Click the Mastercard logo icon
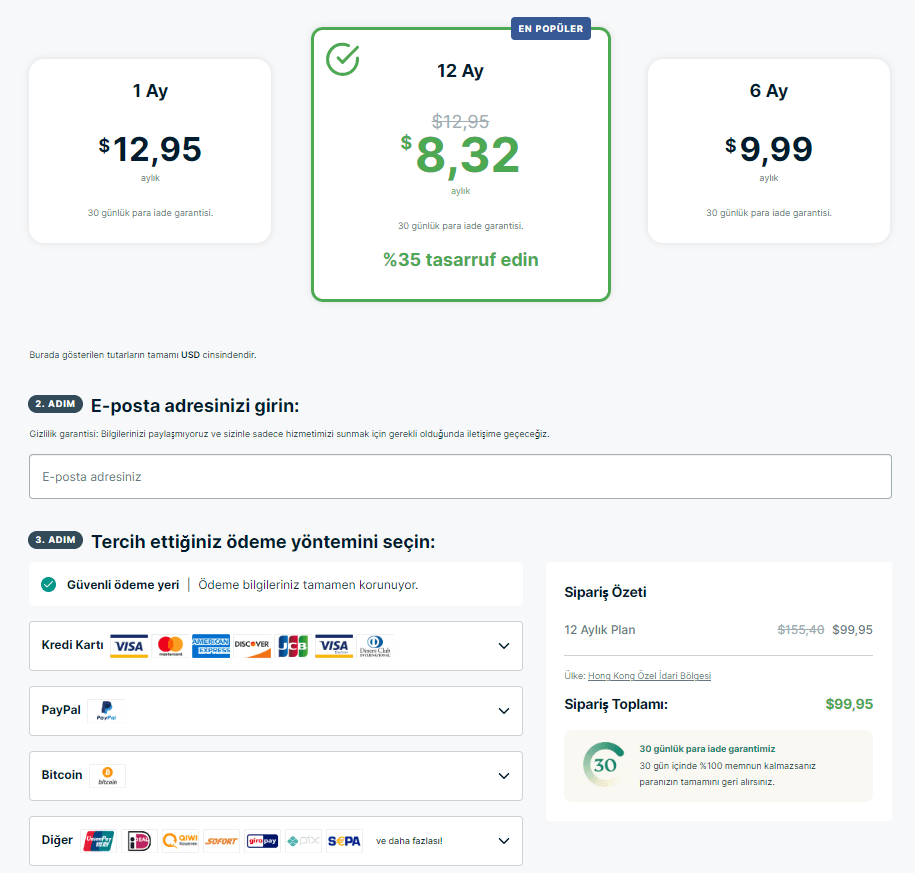 tap(170, 646)
